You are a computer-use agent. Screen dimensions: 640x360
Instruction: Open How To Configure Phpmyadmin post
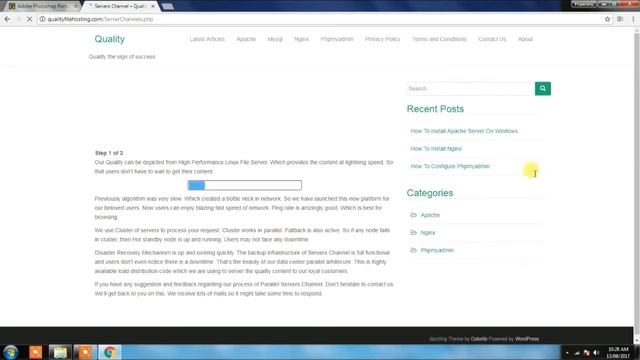450,166
